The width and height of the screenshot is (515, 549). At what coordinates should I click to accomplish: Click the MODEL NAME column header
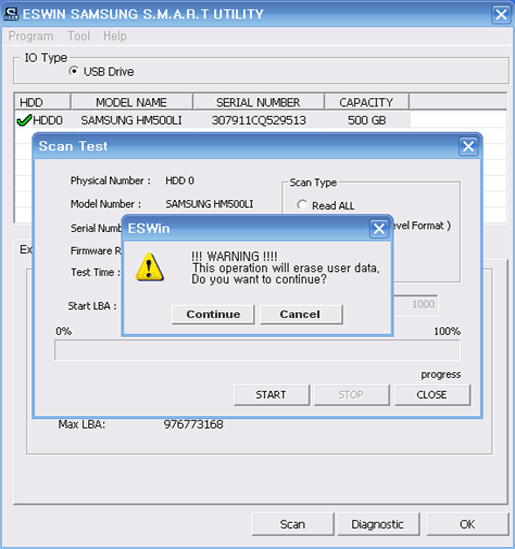pos(132,102)
